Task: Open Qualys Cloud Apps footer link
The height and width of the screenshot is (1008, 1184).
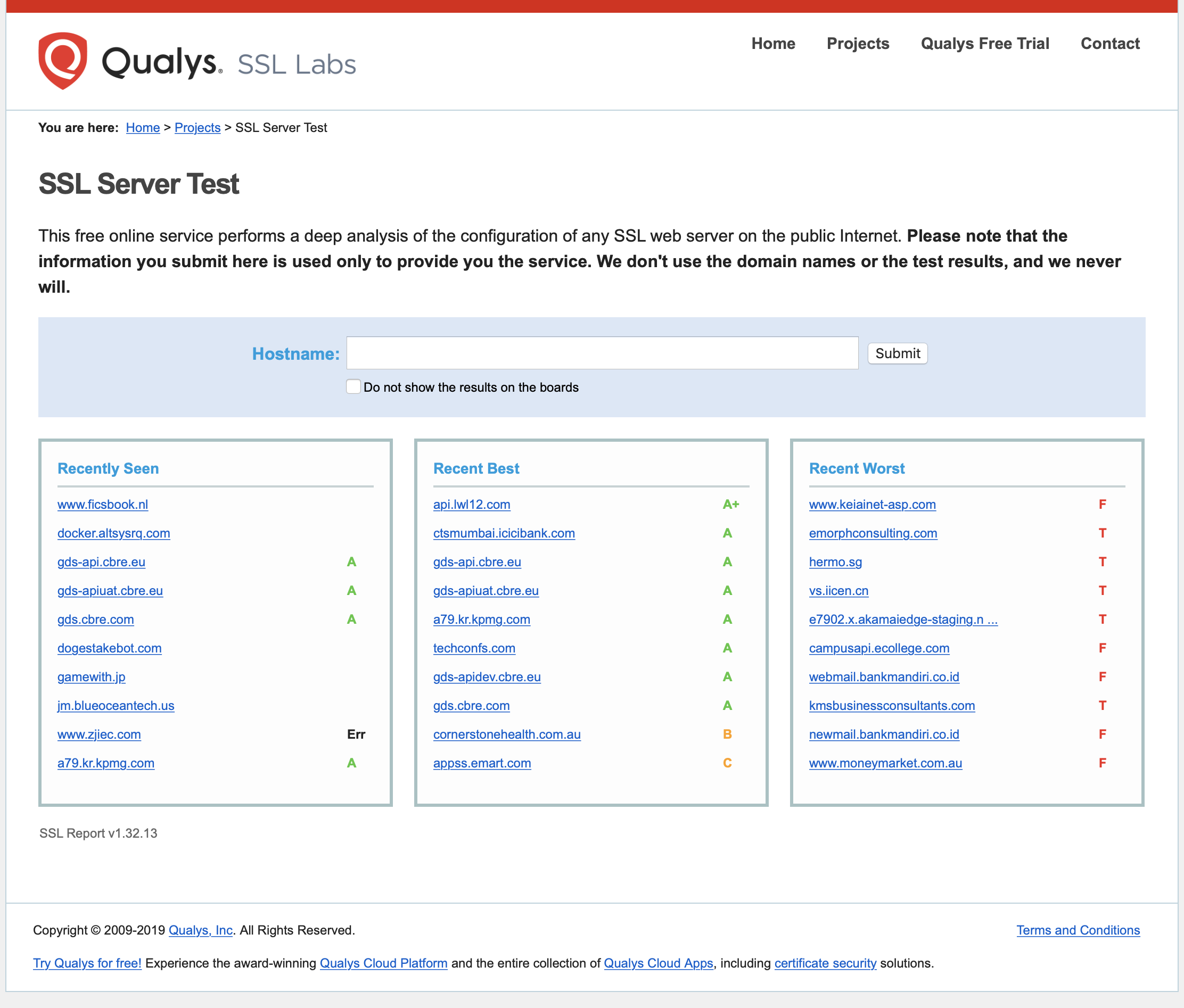Action: point(659,963)
